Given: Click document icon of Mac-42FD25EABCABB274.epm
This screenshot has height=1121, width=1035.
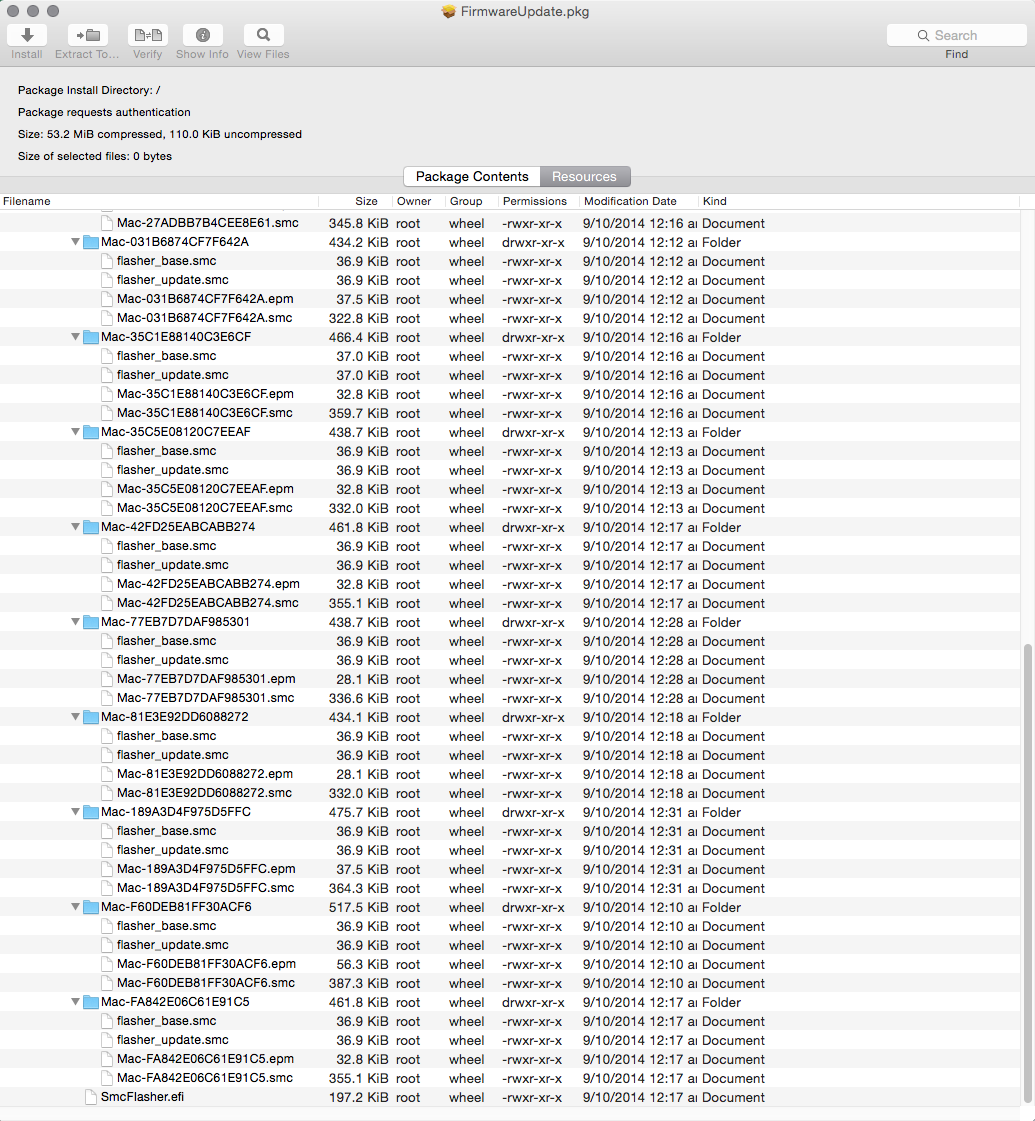Looking at the screenshot, I should [x=107, y=584].
